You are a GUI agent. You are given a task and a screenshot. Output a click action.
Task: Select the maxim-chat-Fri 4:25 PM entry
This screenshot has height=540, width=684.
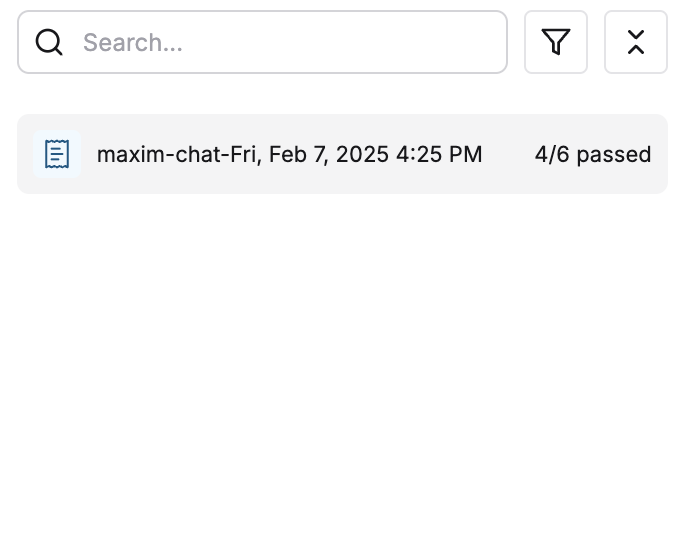(342, 154)
